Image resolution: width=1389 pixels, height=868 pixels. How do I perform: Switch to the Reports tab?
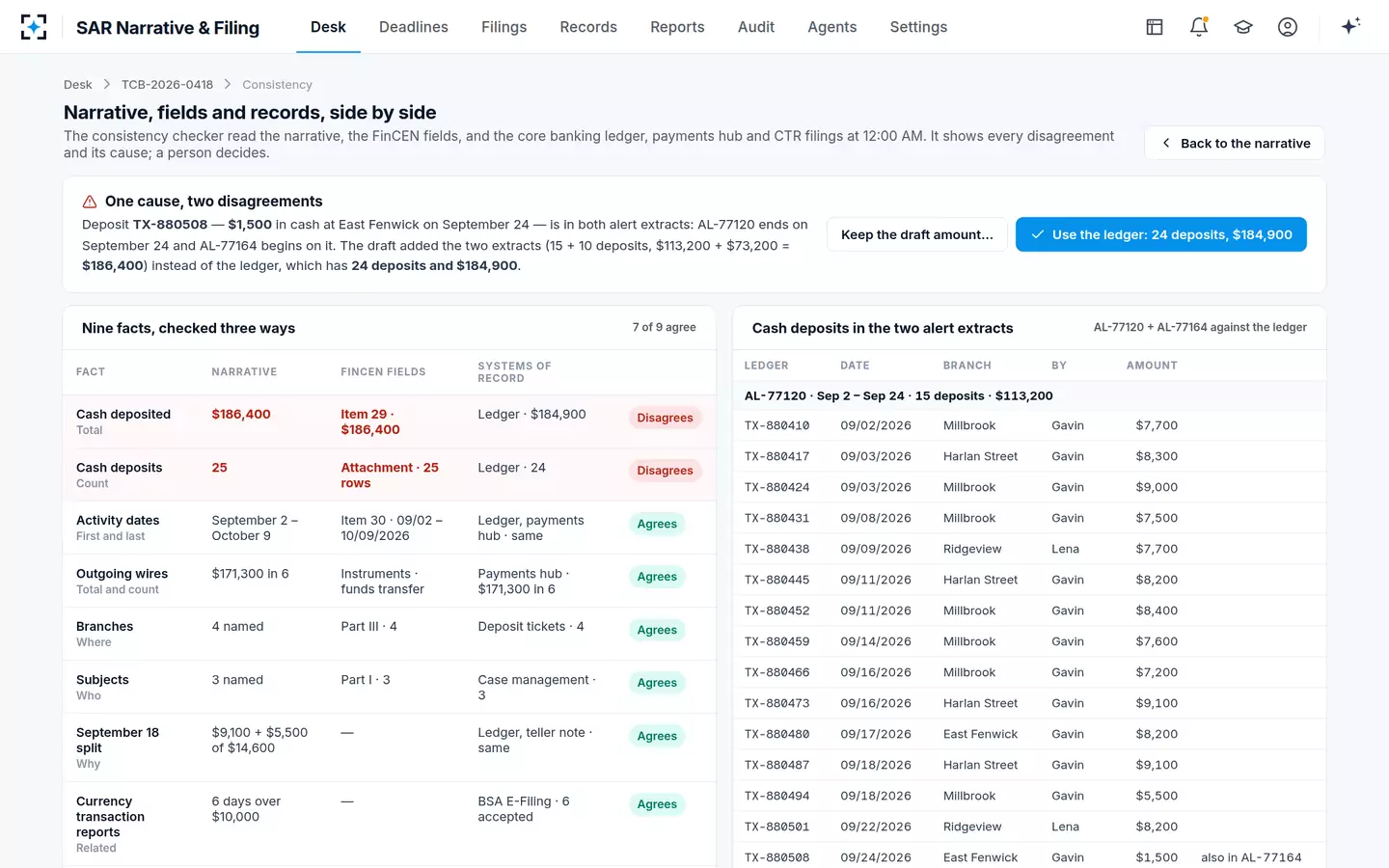[677, 27]
